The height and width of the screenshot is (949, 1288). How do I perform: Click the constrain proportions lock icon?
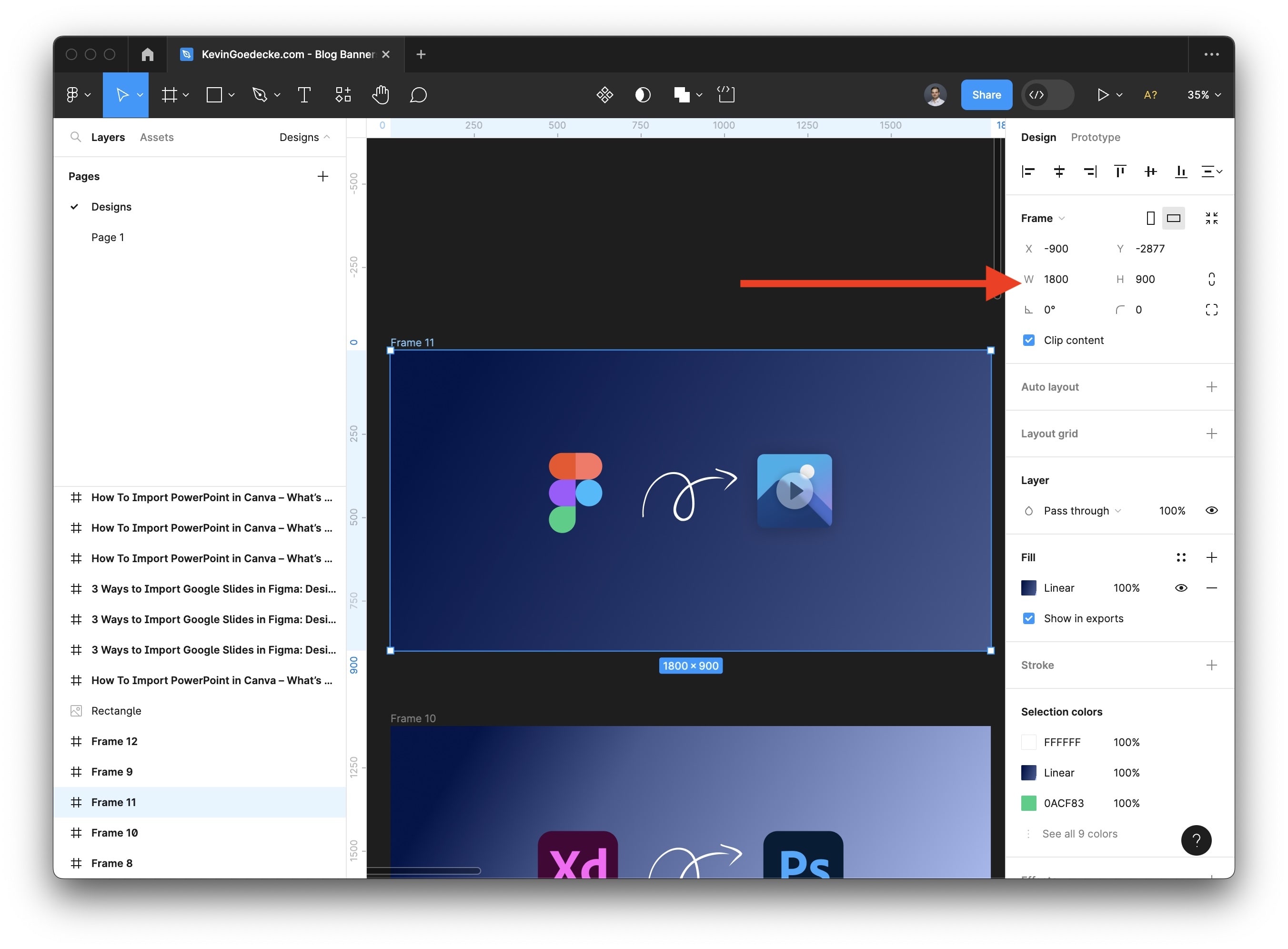click(x=1211, y=279)
